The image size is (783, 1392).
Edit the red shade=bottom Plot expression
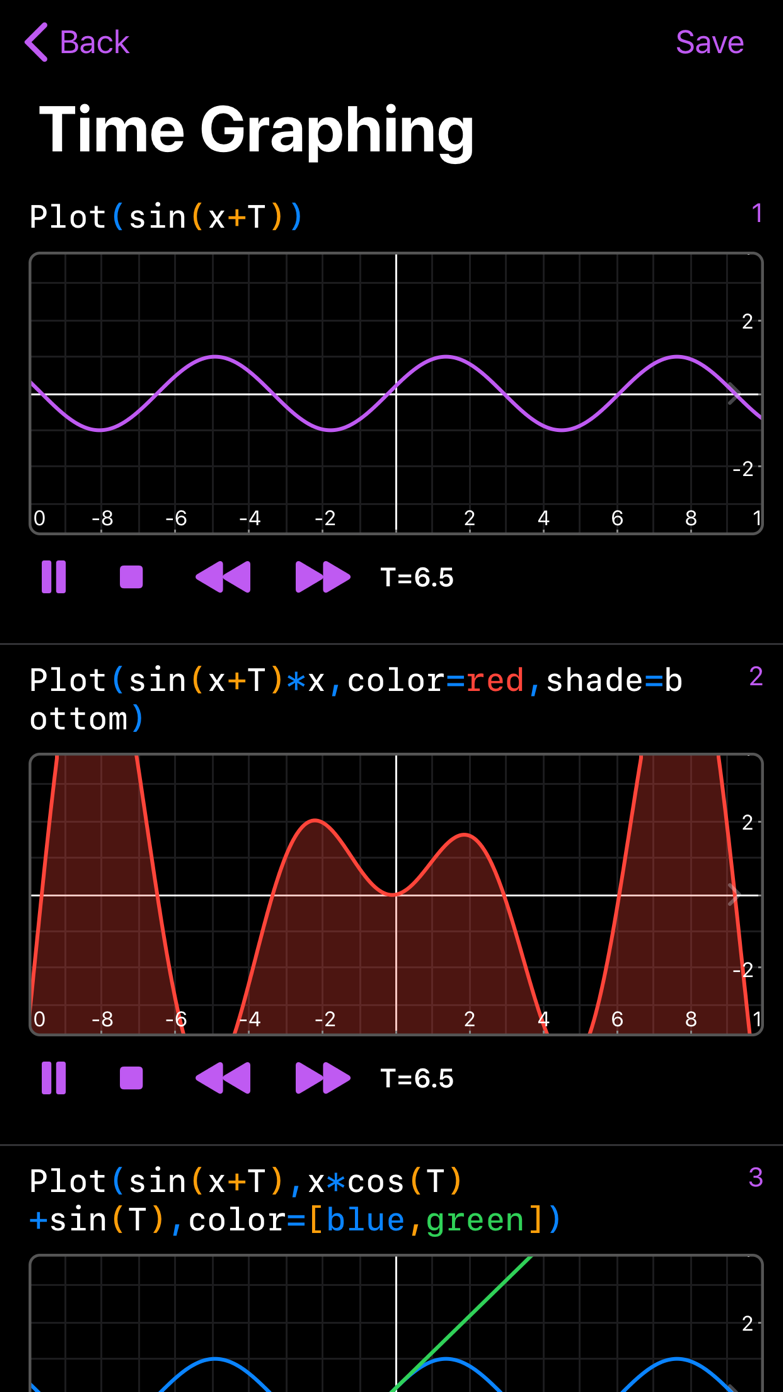pos(356,699)
